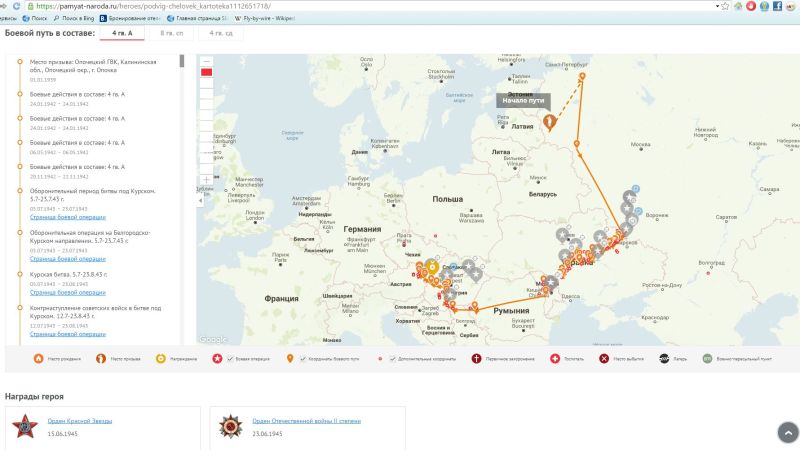Viewport: 800px width, 450px height.
Task: Click the Первичное захоронение cross icon
Action: pos(476,359)
